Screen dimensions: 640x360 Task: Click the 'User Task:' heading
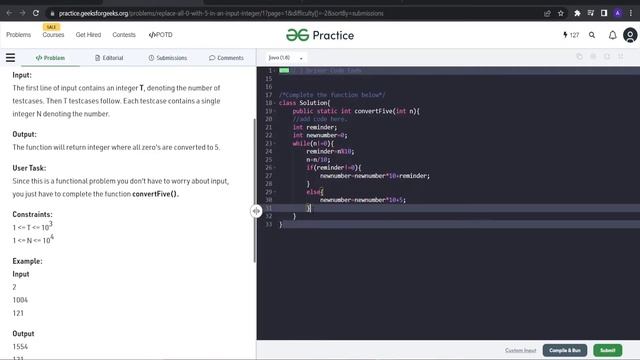tap(29, 168)
